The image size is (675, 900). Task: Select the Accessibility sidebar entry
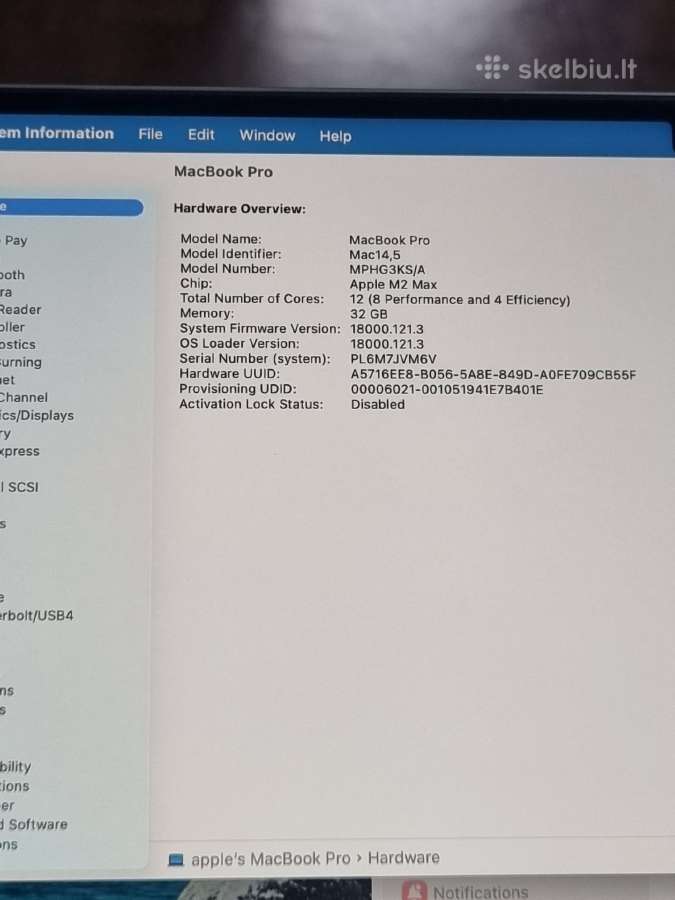15,767
